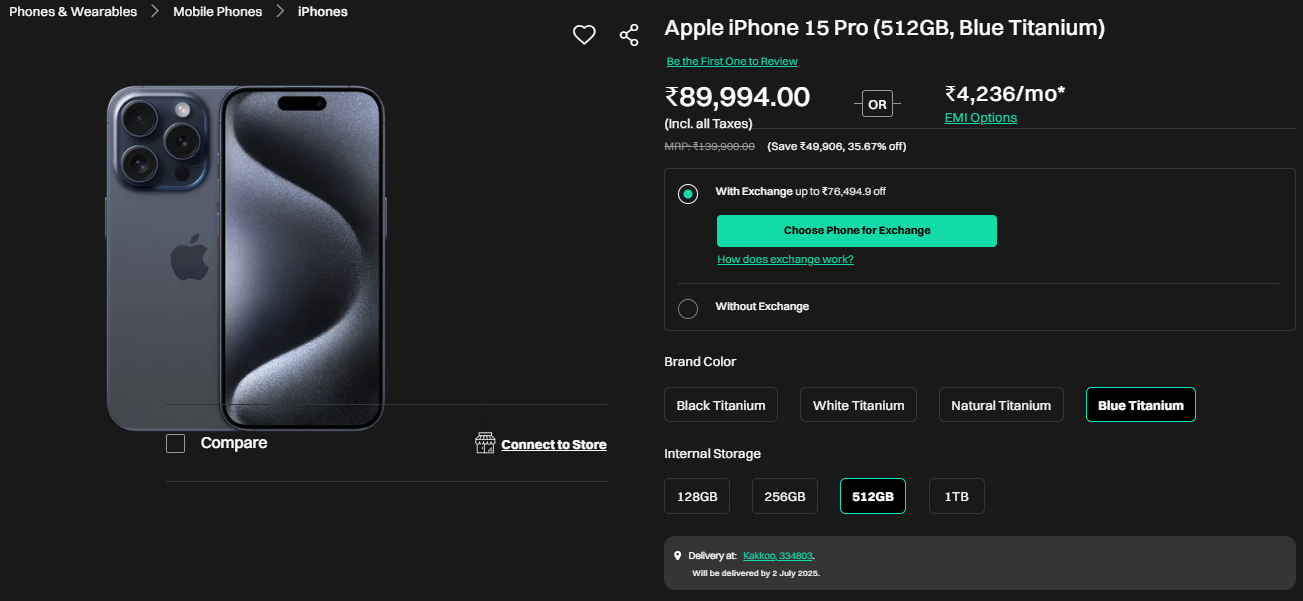This screenshot has width=1303, height=601.
Task: Click the chevron after Mobile Phones
Action: 280,12
